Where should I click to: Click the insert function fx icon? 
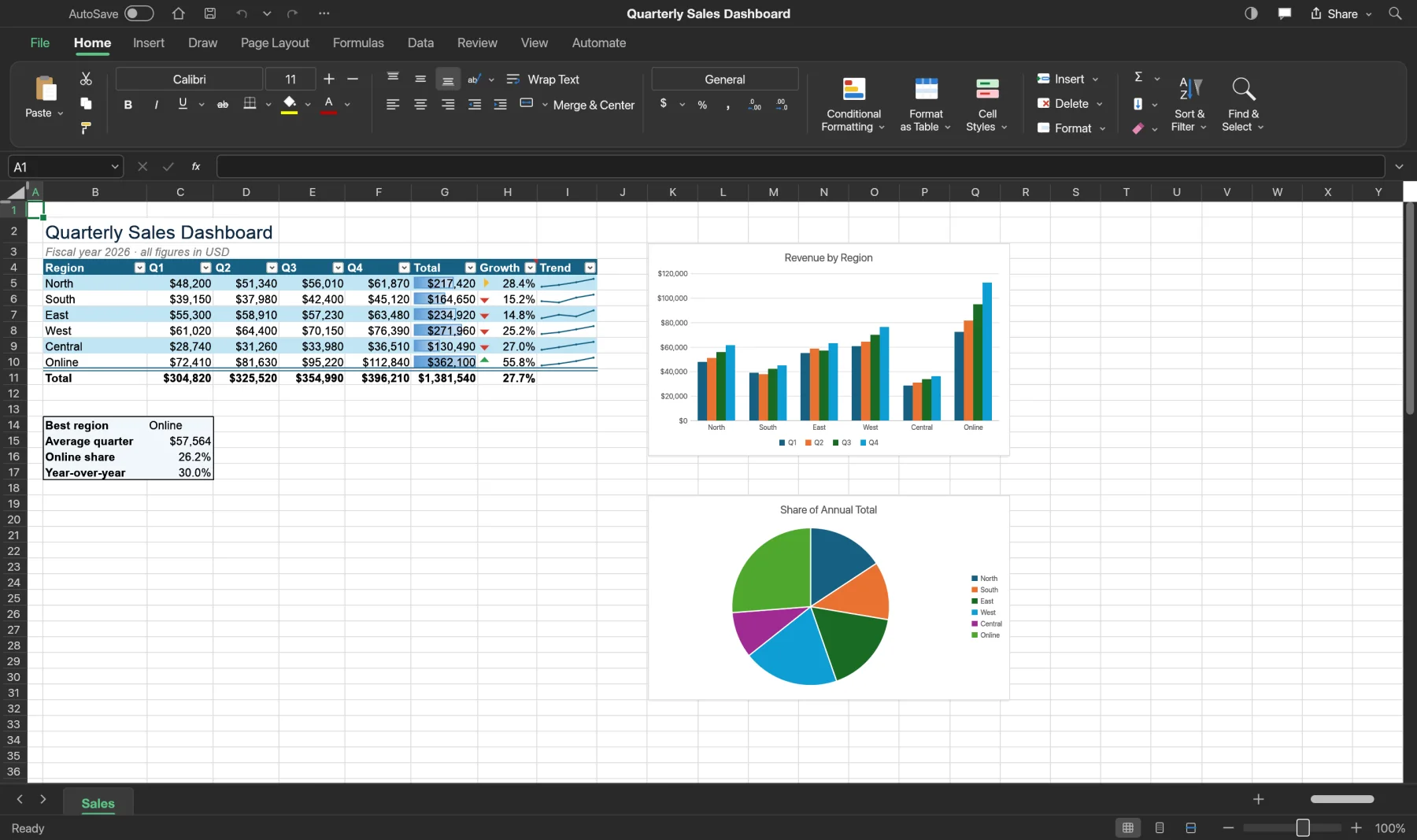coord(196,166)
